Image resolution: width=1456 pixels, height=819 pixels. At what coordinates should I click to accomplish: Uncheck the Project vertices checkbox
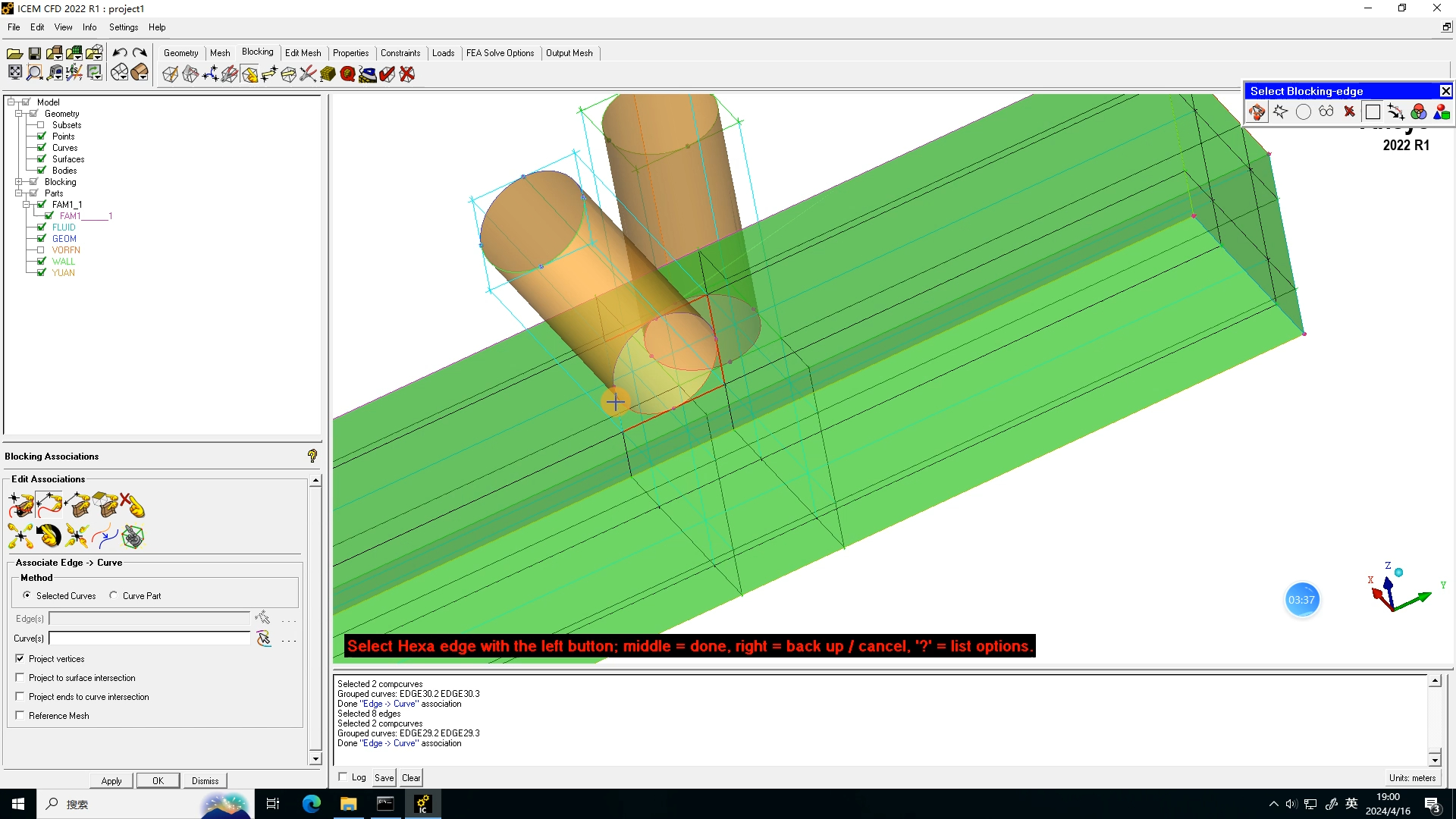click(20, 658)
